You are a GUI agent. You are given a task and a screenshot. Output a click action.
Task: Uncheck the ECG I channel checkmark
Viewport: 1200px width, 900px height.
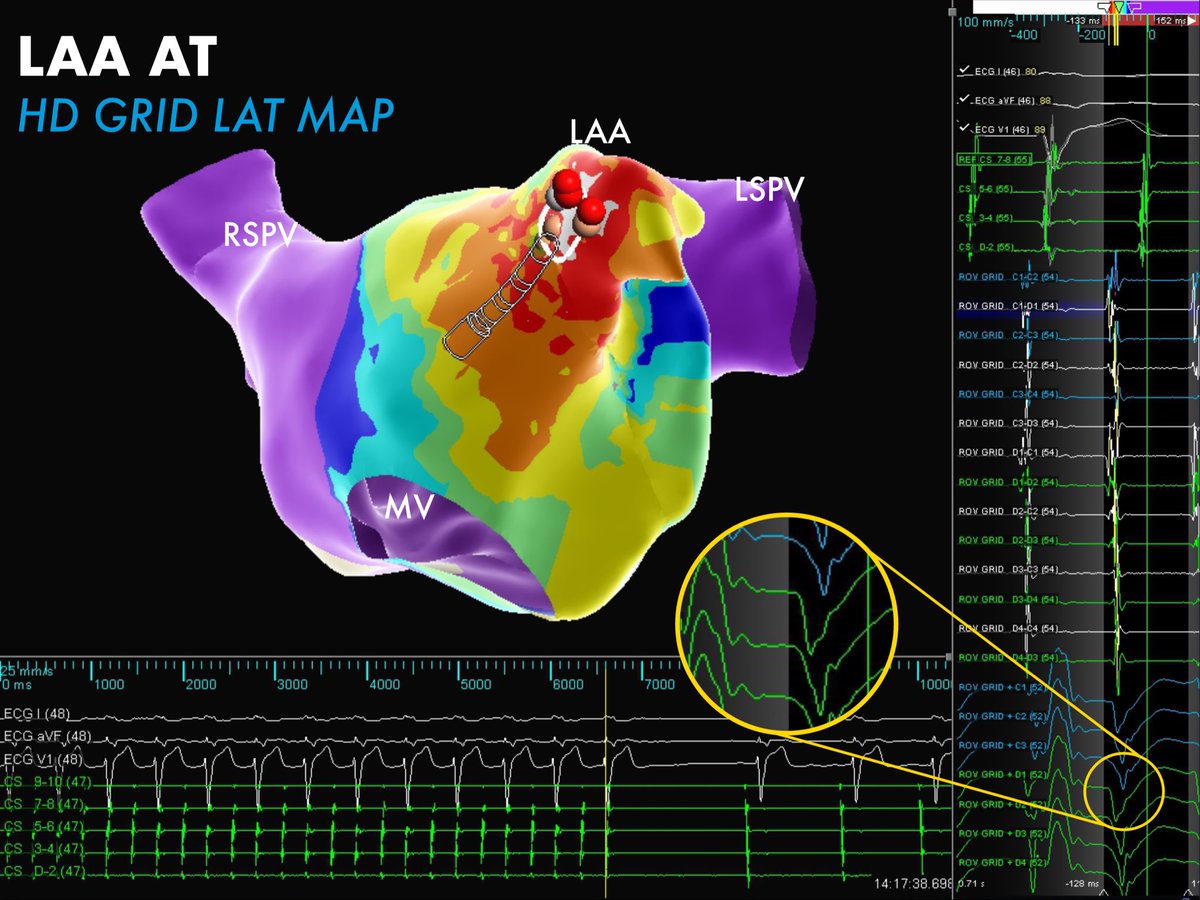point(965,71)
